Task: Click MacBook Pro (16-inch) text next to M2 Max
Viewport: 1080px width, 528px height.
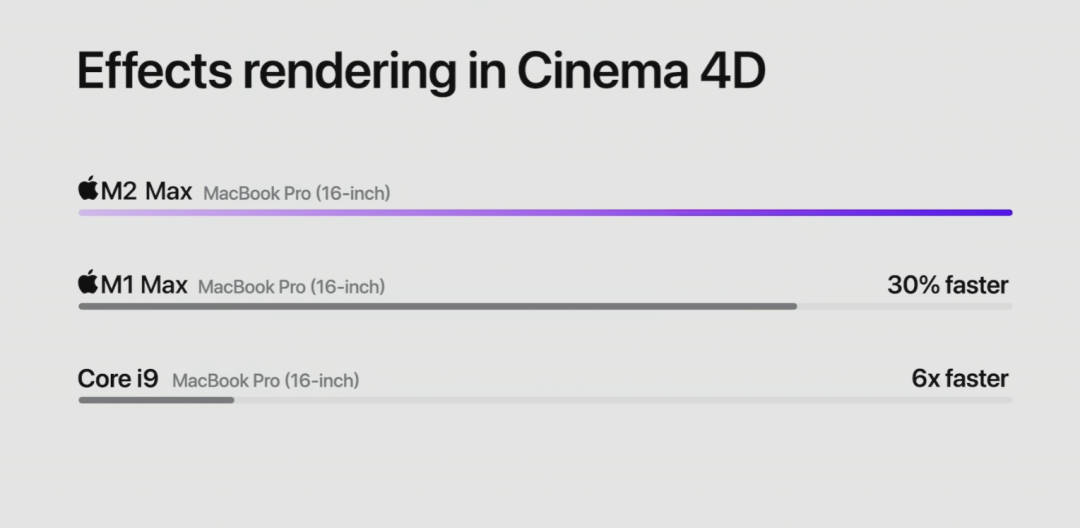Action: [297, 193]
